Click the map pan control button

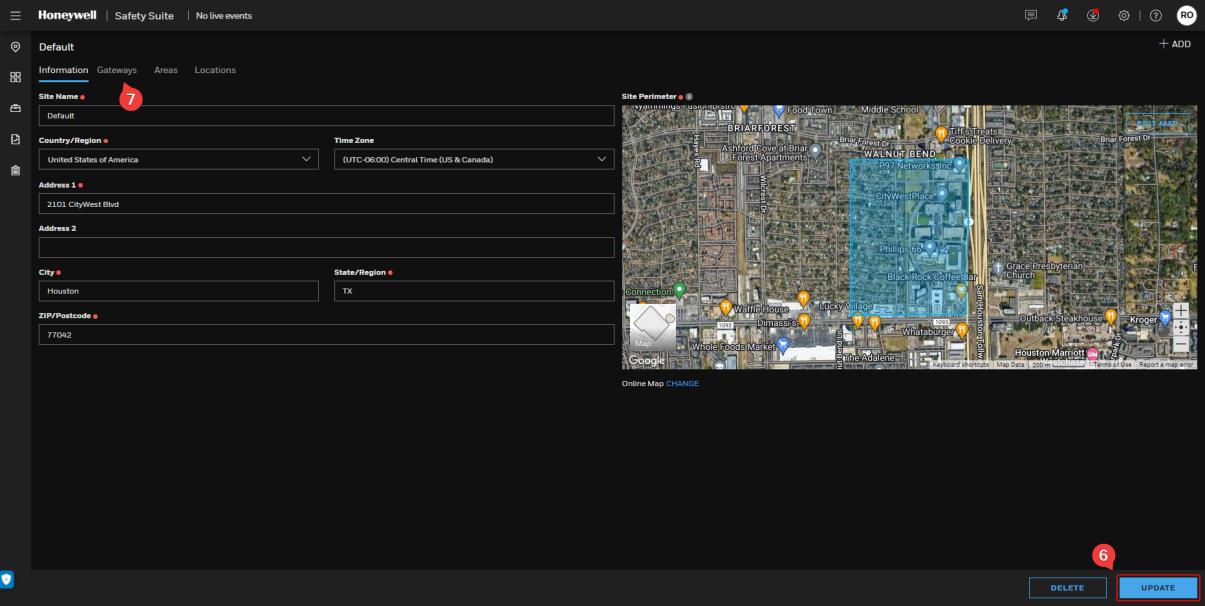coord(1181,327)
